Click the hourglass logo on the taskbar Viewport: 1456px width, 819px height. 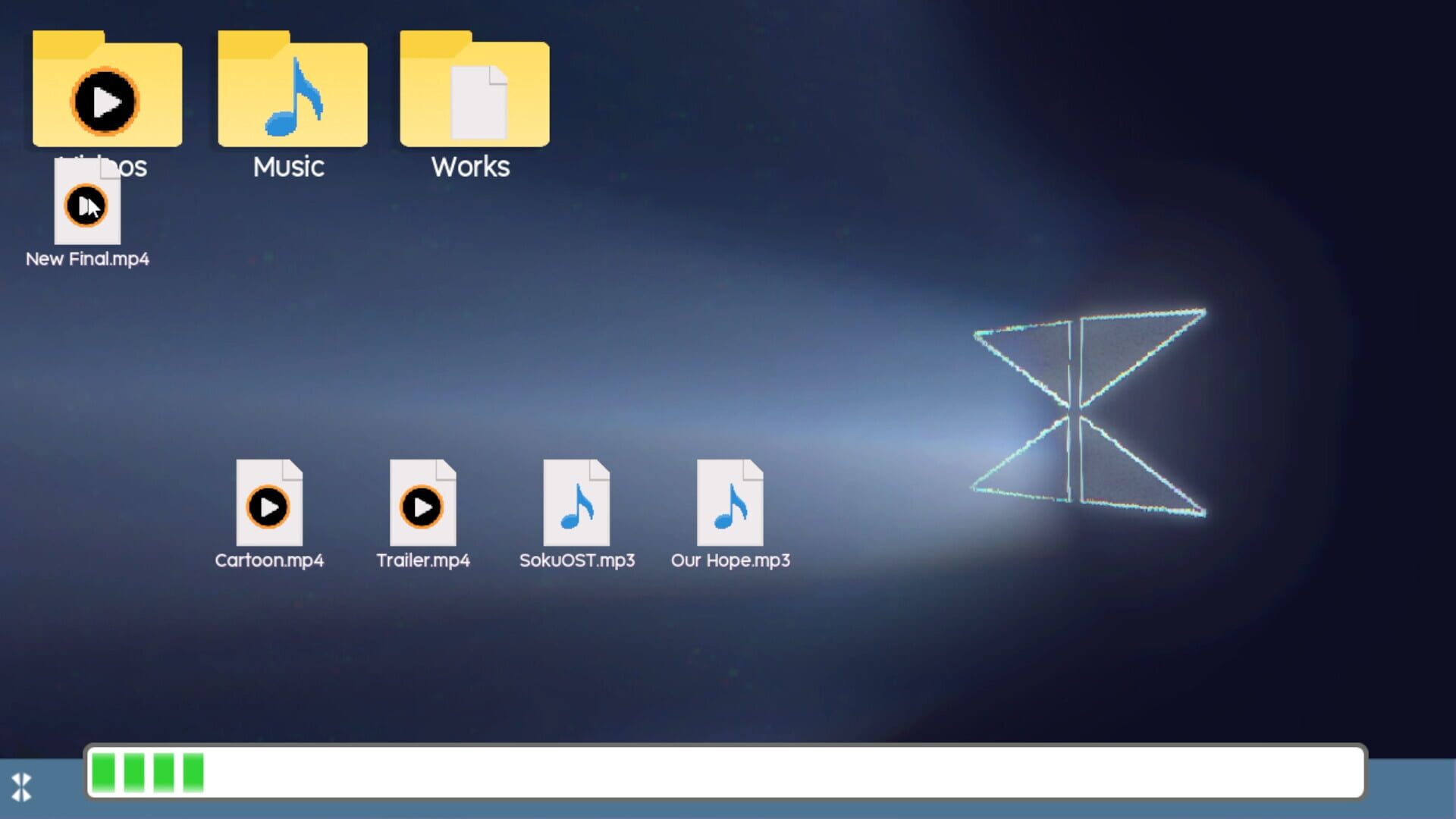pos(23,788)
